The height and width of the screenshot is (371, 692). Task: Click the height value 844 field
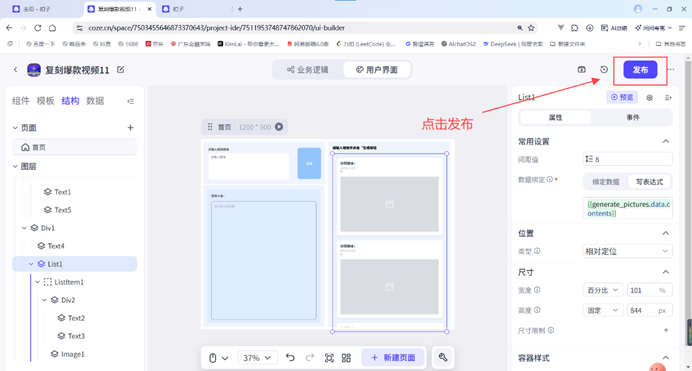(x=649, y=311)
